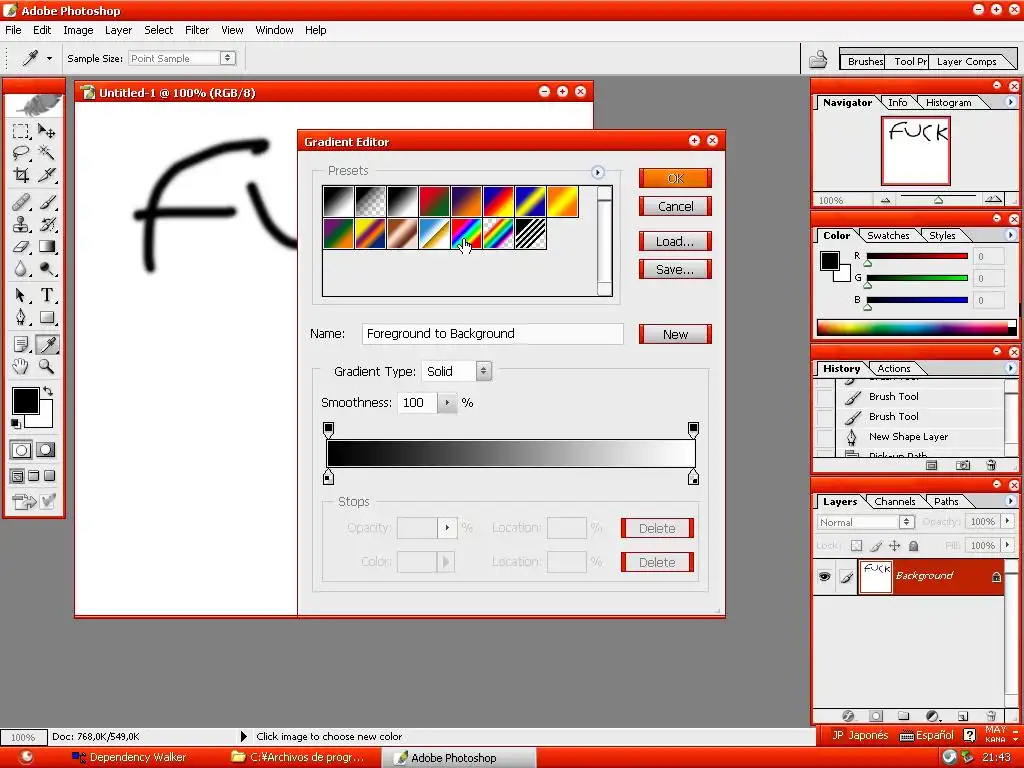
Task: Select the Notes tool
Action: point(21,344)
